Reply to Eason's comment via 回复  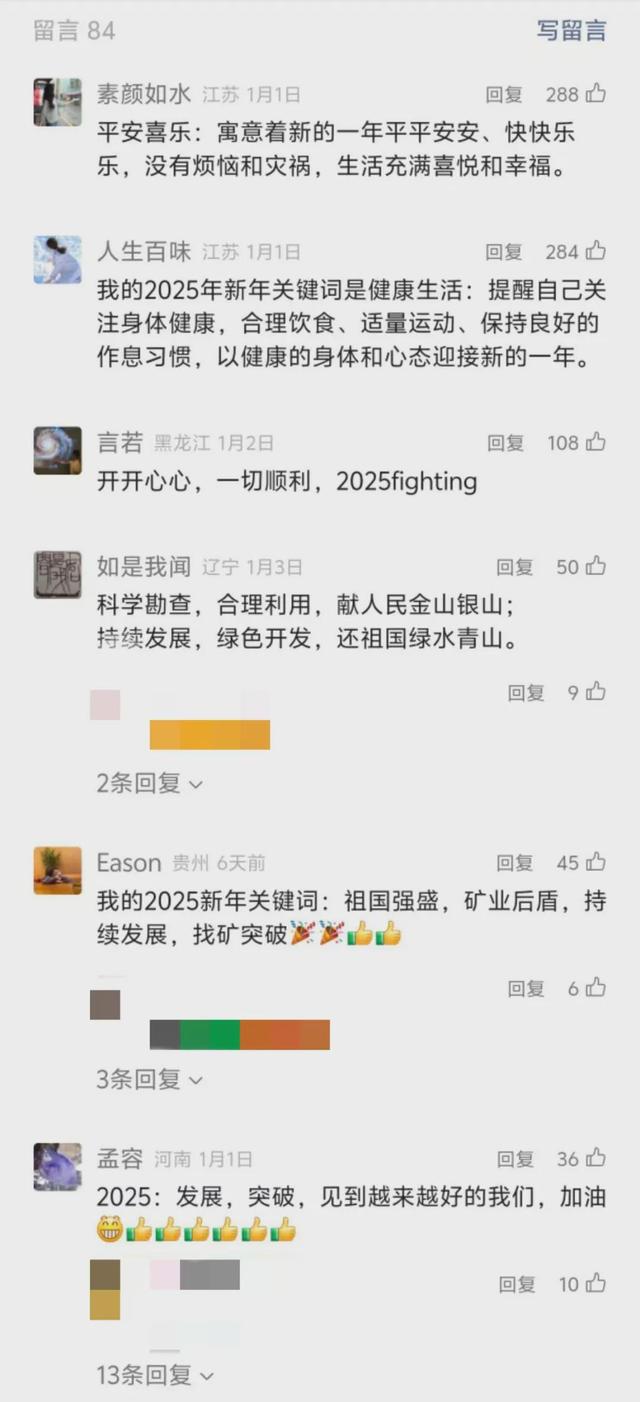click(x=515, y=863)
